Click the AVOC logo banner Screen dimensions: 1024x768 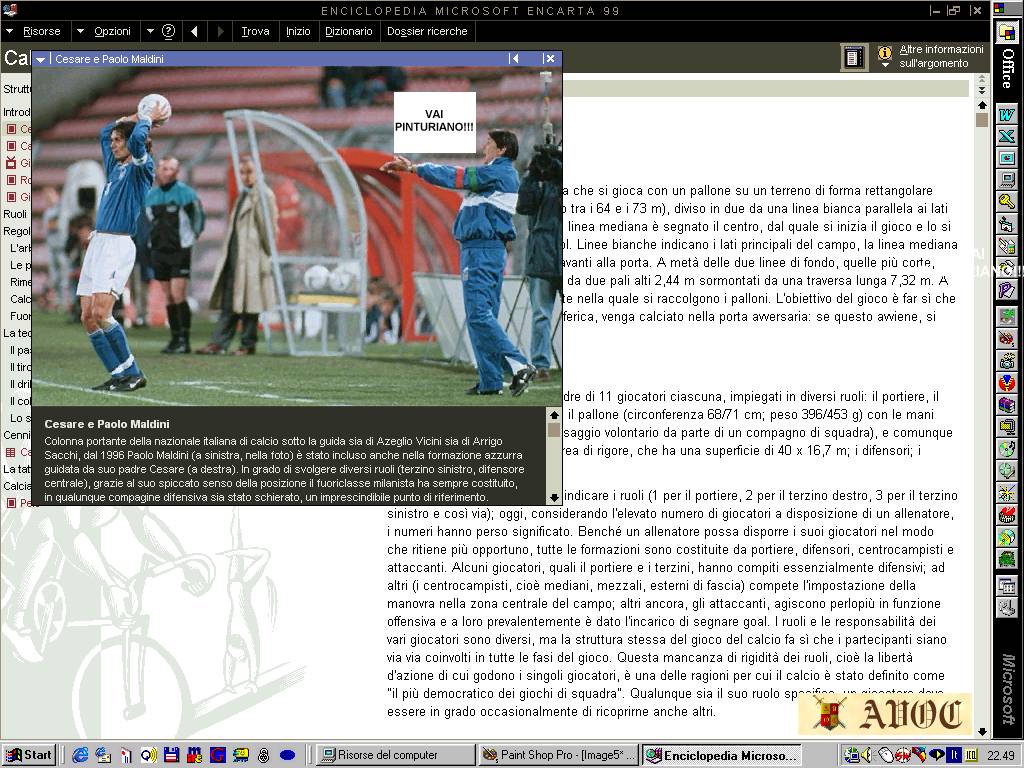tap(885, 714)
